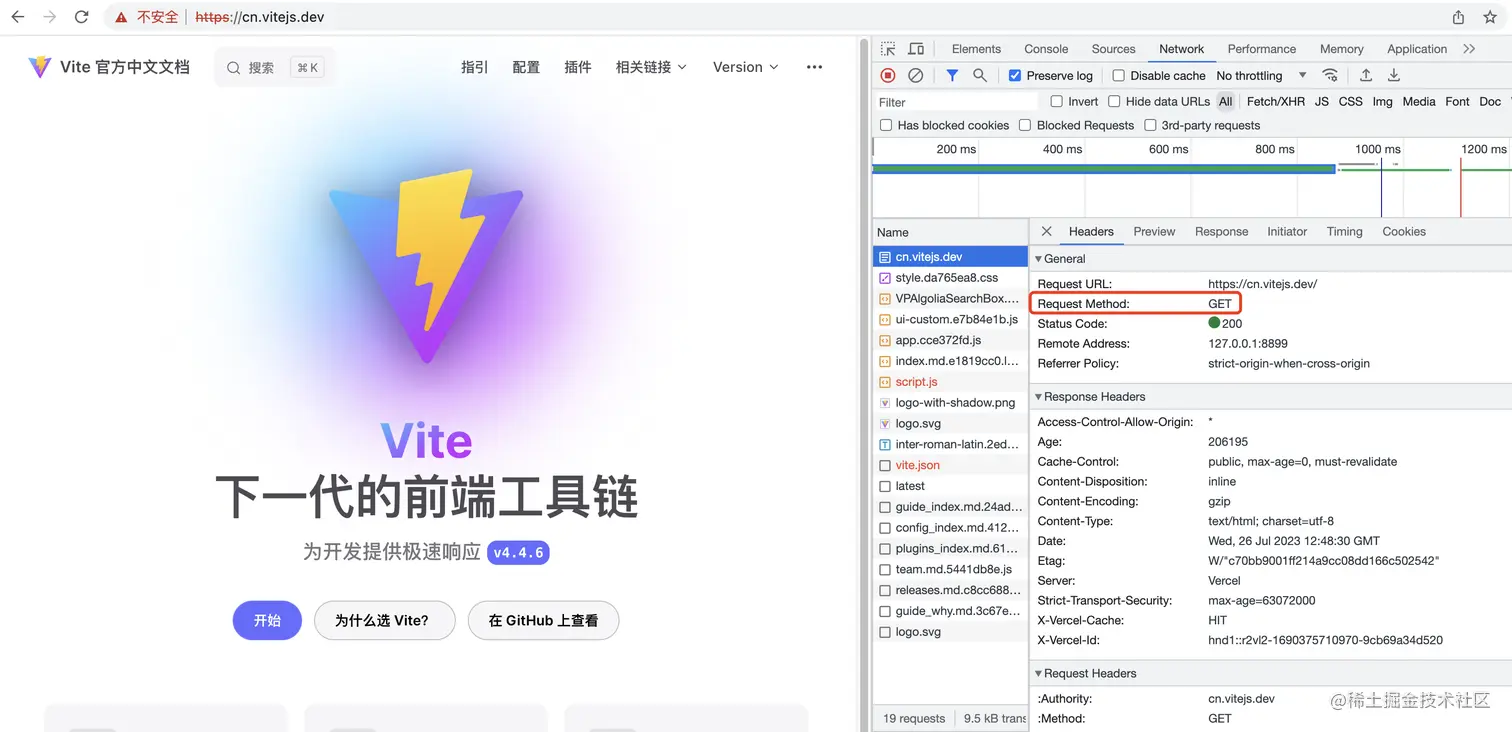Select the vite.json request row
Image resolution: width=1512 pixels, height=732 pixels.
click(x=950, y=465)
